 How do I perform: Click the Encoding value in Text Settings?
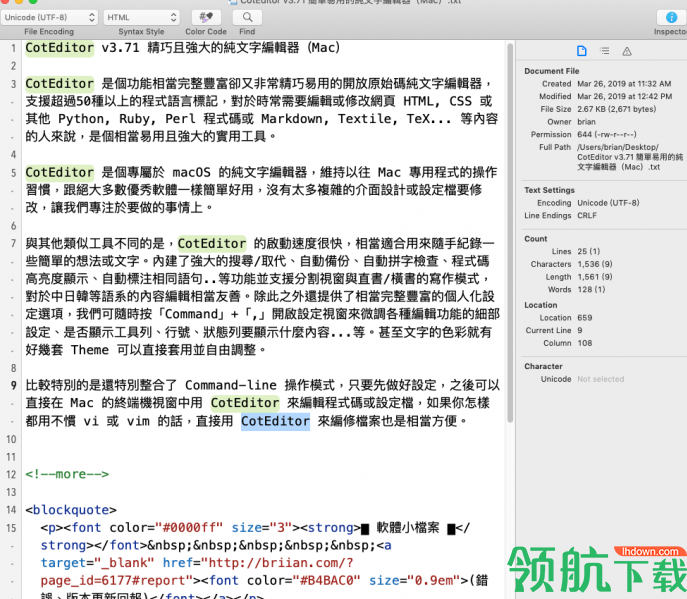pos(608,203)
